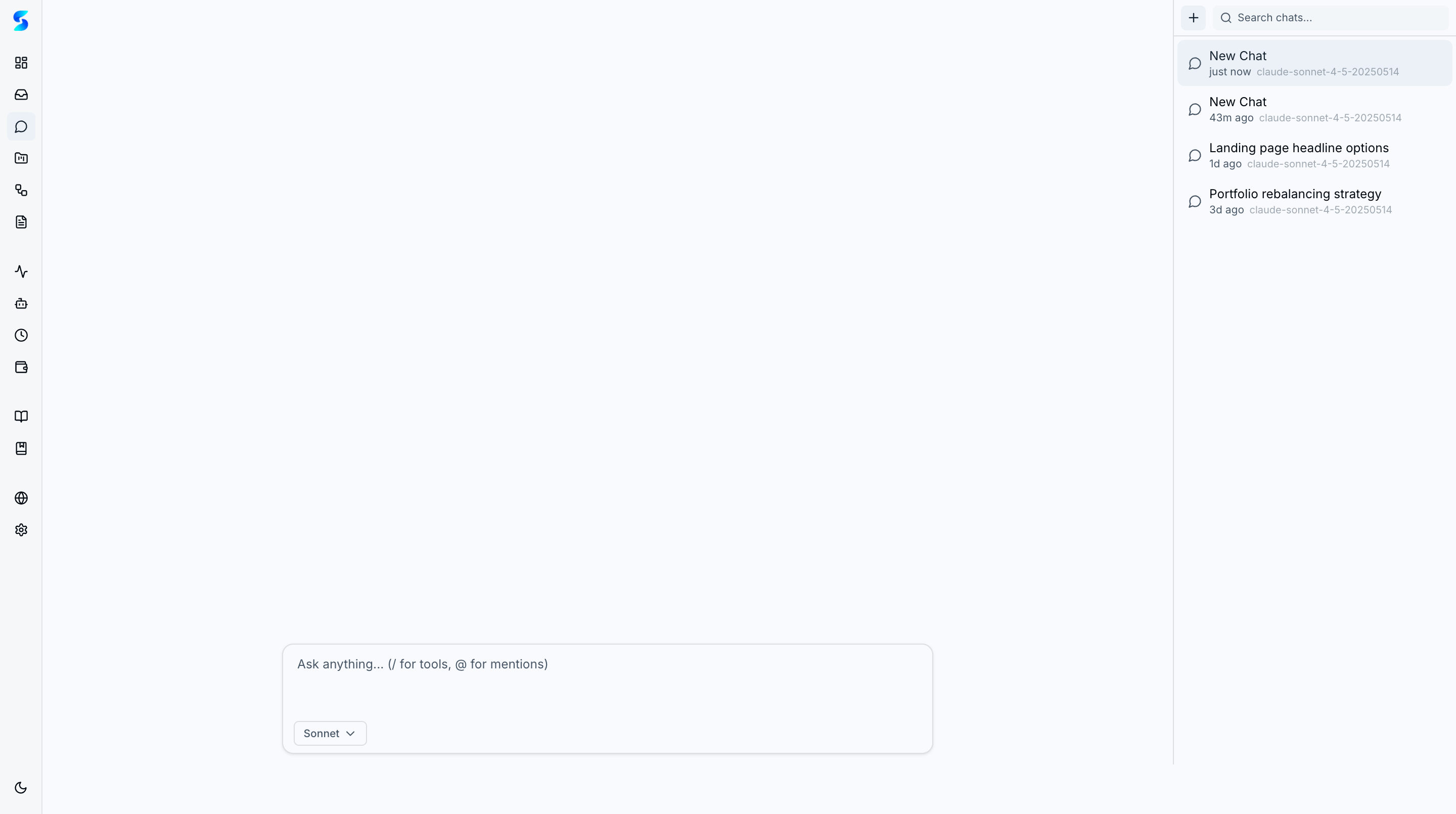Viewport: 1456px width, 814px height.
Task: Focus the Search chats field
Action: click(x=1331, y=18)
